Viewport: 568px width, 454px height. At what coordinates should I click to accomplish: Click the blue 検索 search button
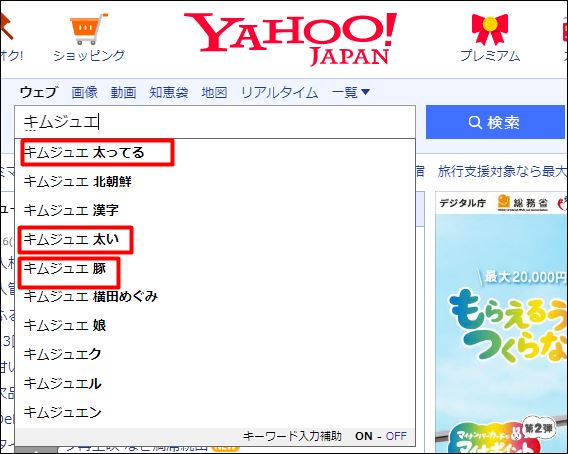(x=495, y=122)
